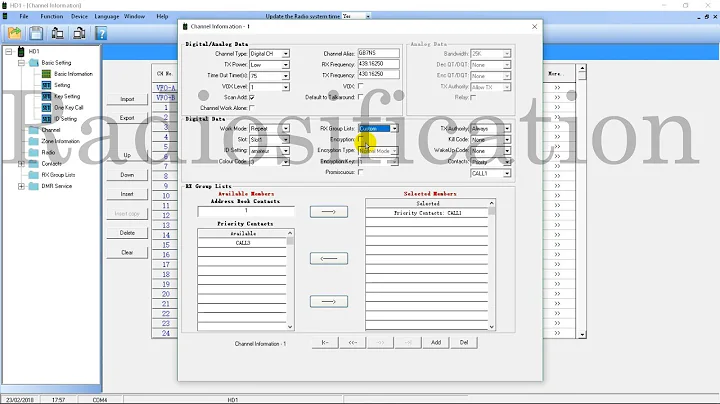720x404 pixels.
Task: Click the Open file toolbar icon
Action: (14, 33)
